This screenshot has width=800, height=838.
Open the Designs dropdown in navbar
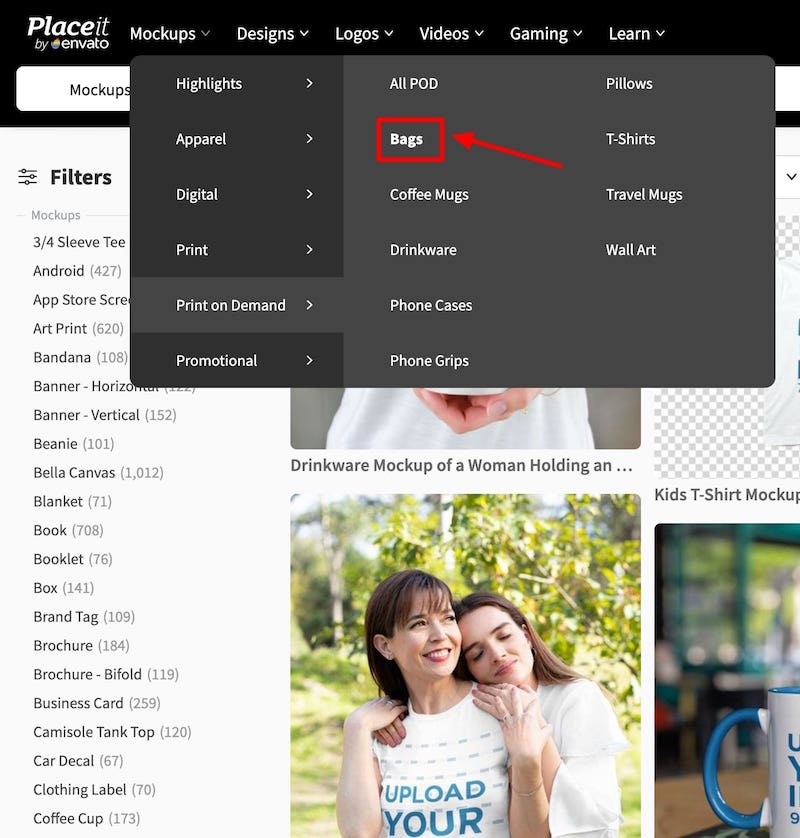click(x=273, y=34)
